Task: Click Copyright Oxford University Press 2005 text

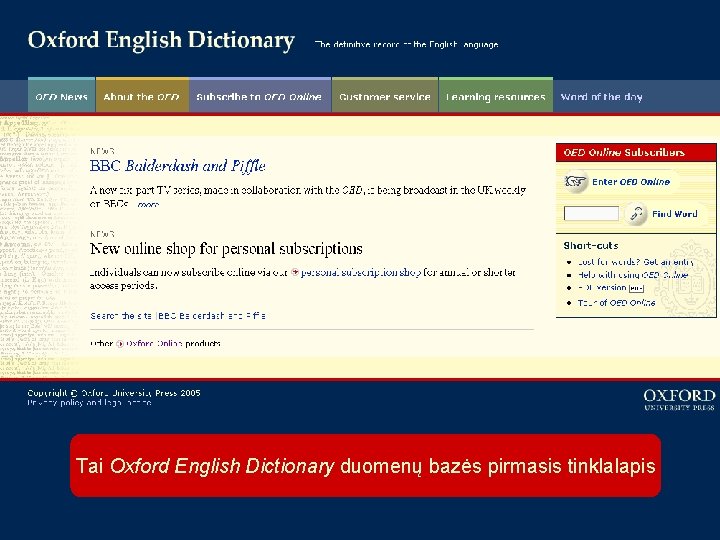Action: click(x=114, y=393)
